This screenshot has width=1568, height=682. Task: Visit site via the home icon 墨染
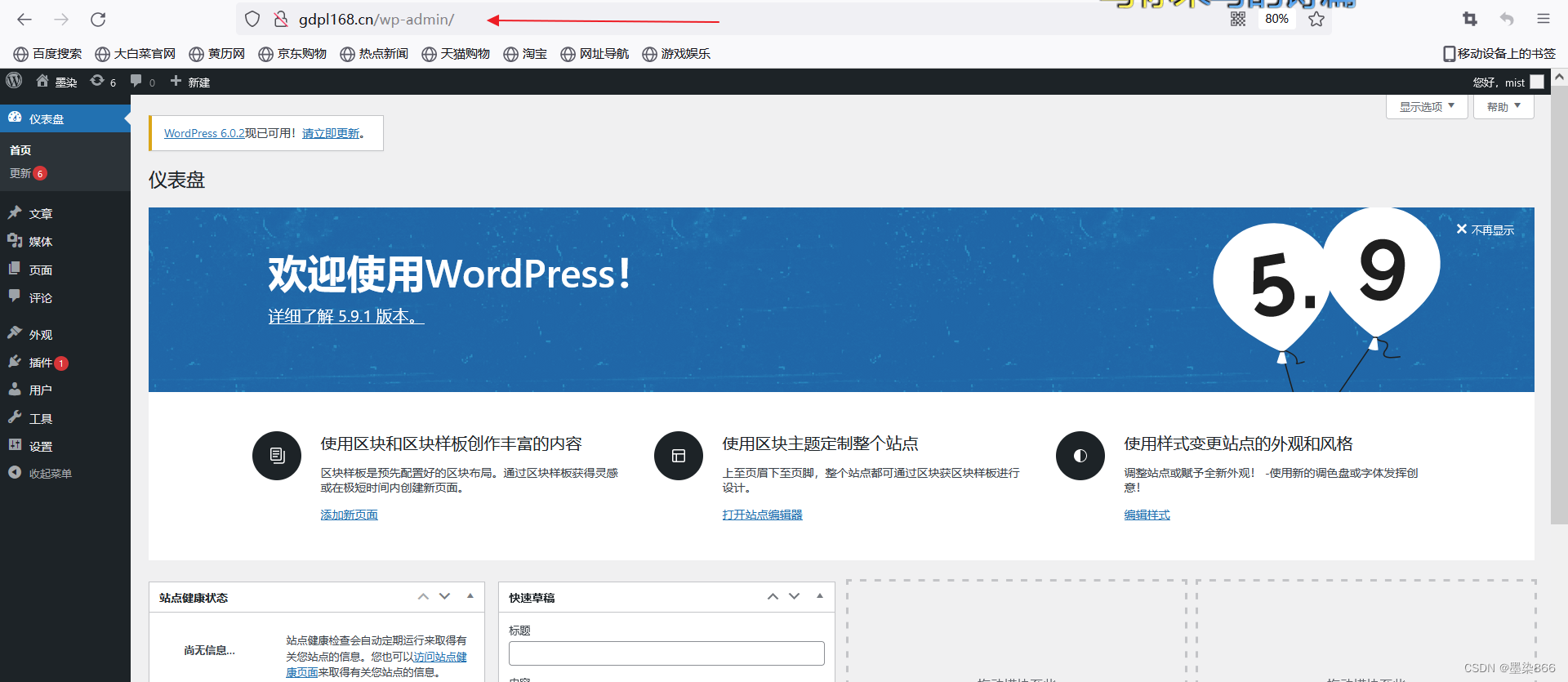[56, 82]
